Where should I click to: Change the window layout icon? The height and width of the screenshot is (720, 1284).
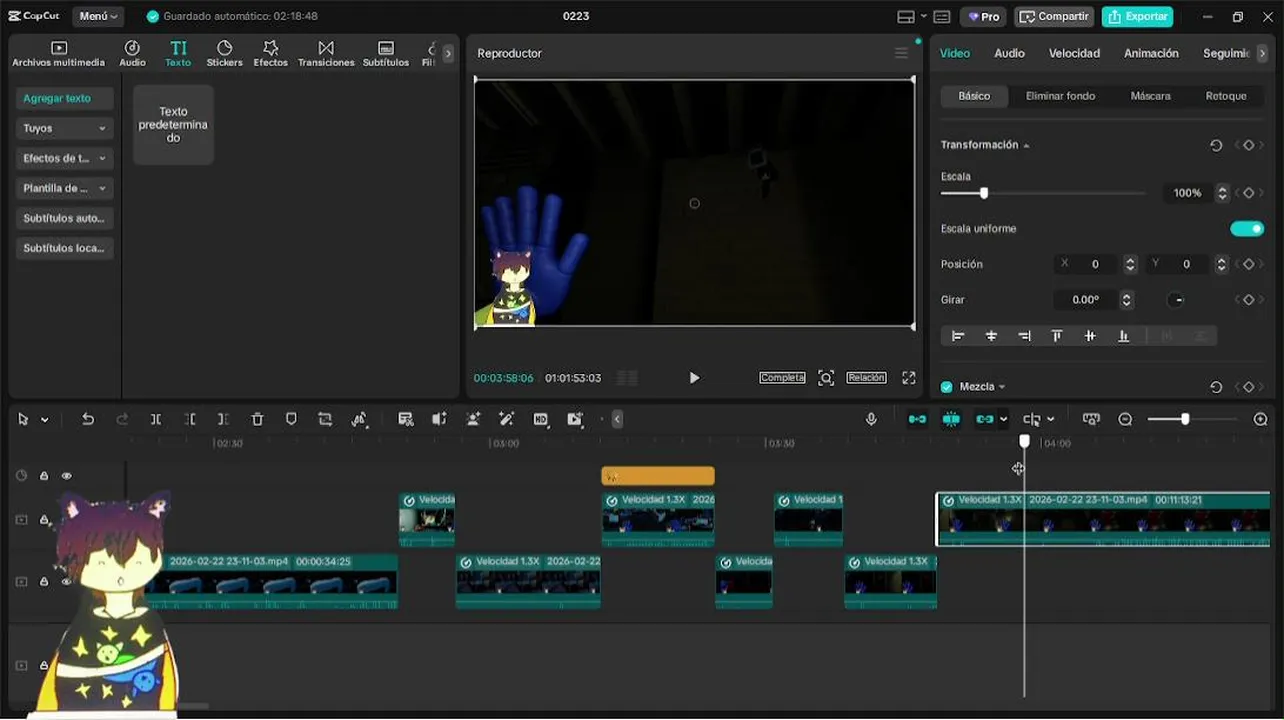906,17
